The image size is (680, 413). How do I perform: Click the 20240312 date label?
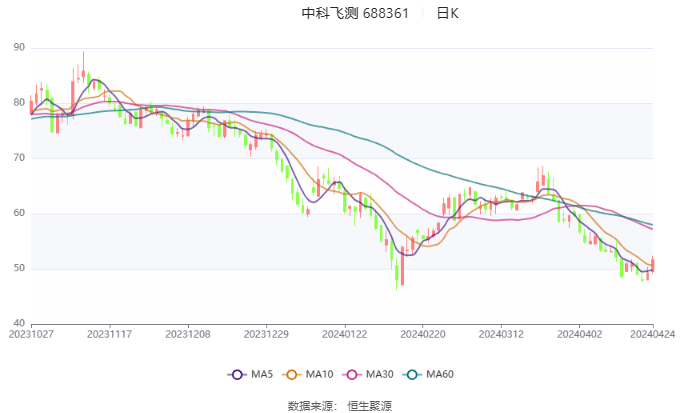pyautogui.click(x=499, y=335)
